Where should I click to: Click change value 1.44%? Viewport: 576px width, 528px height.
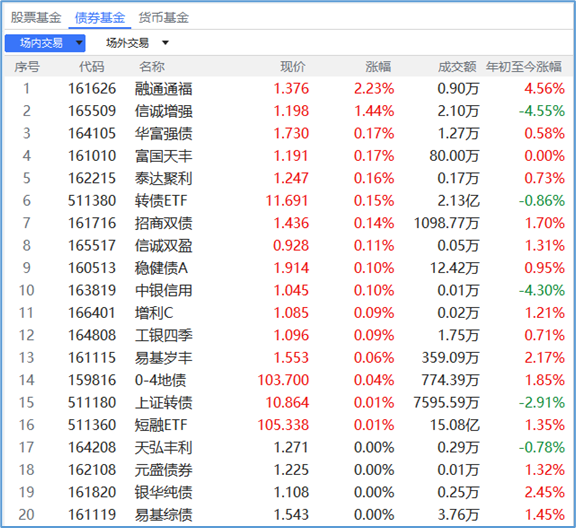click(x=374, y=111)
